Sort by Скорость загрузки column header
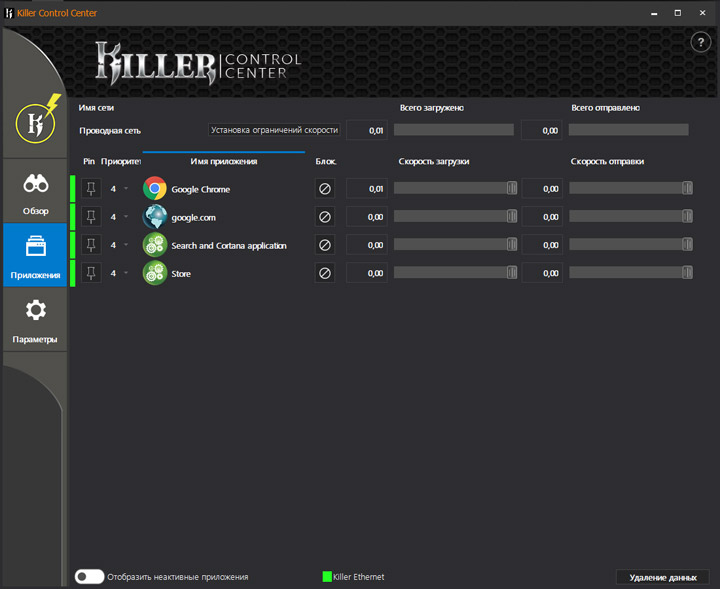Image resolution: width=720 pixels, height=589 pixels. pos(433,161)
